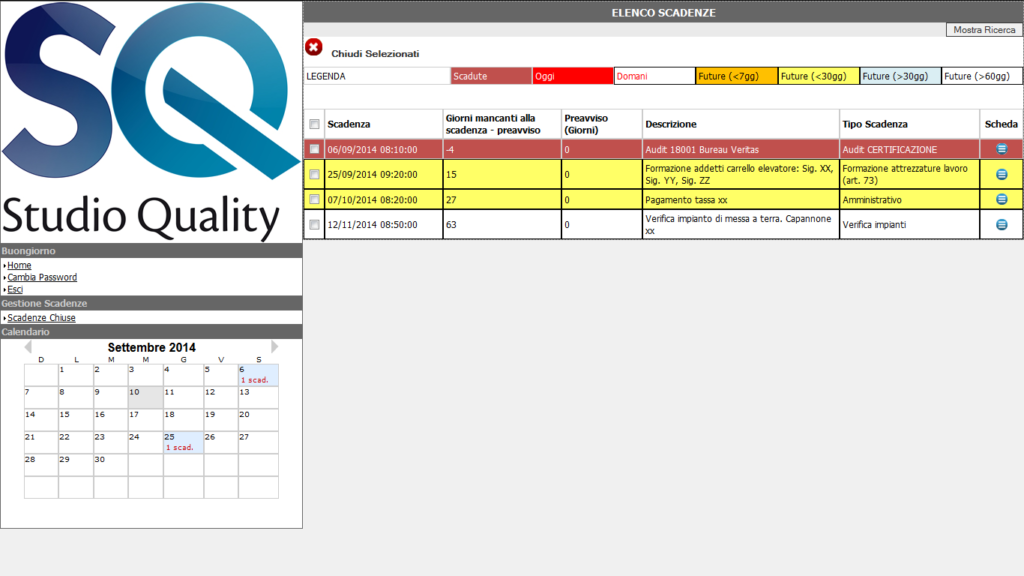Click the Amministrativo type cell

(909, 200)
